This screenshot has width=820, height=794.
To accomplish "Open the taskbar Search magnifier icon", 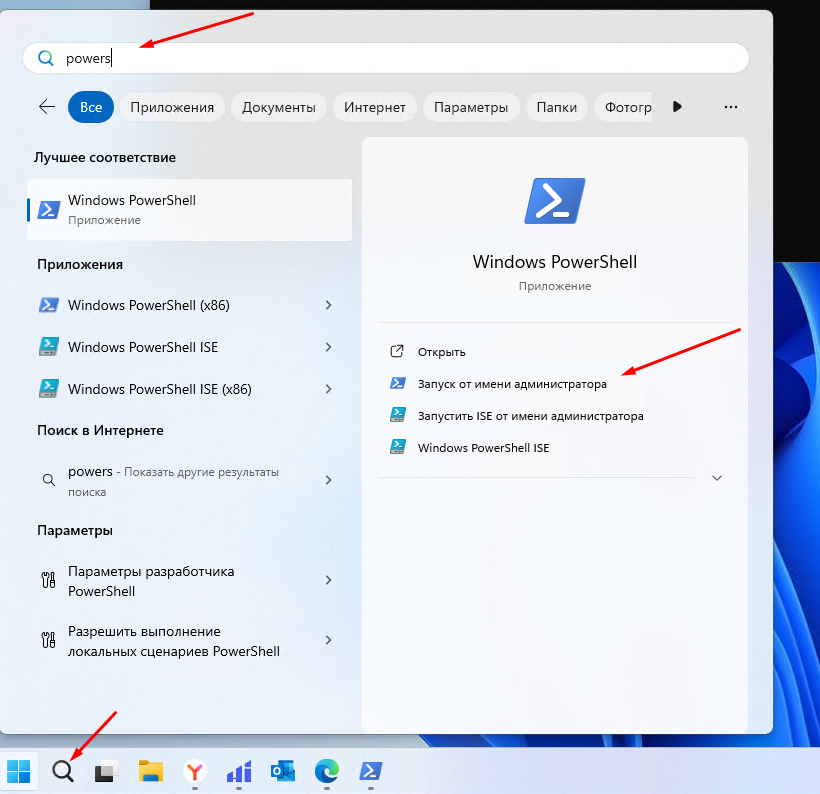I will (63, 772).
